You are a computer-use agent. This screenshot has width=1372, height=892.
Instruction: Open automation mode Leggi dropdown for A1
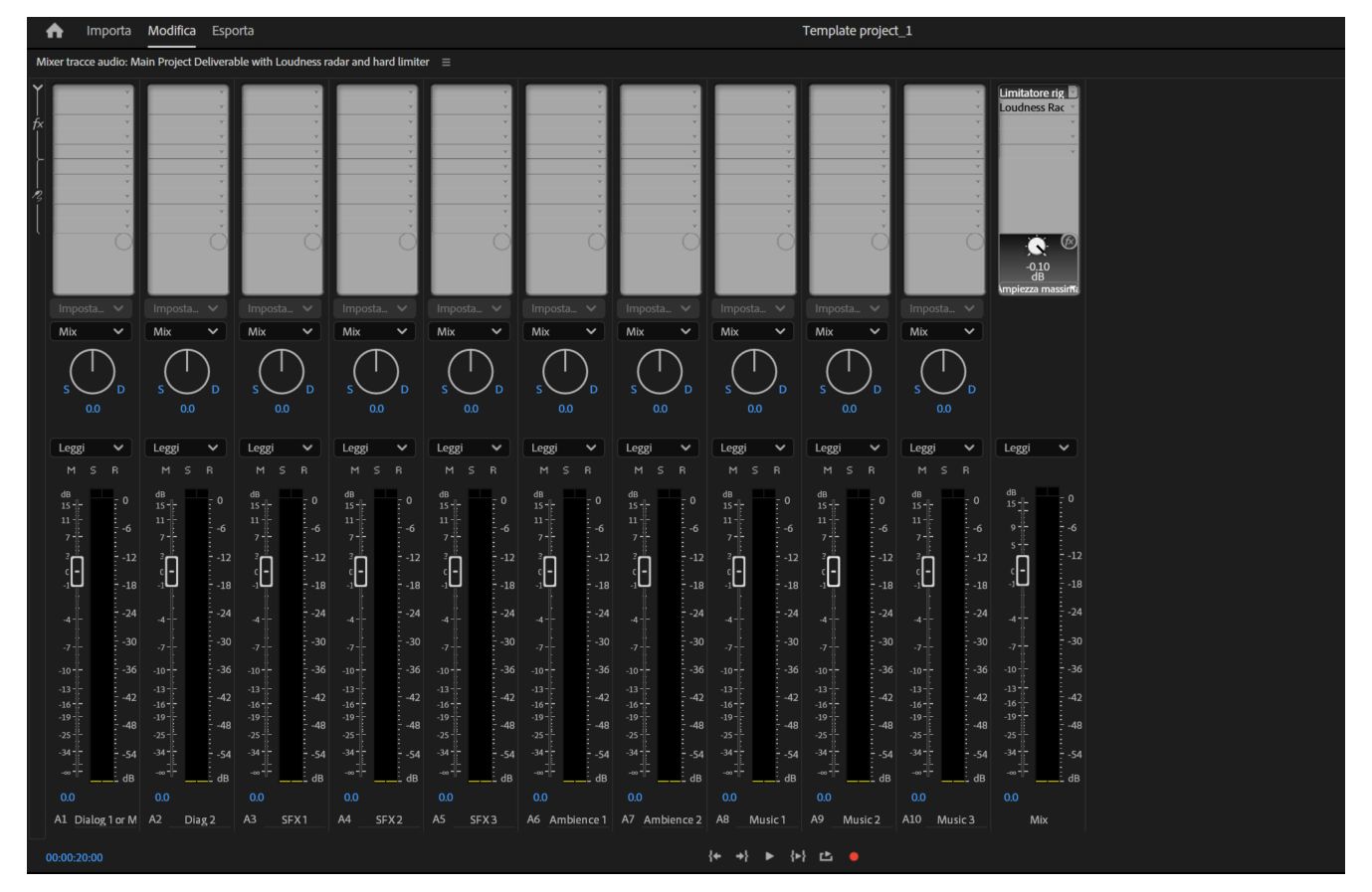[91, 447]
